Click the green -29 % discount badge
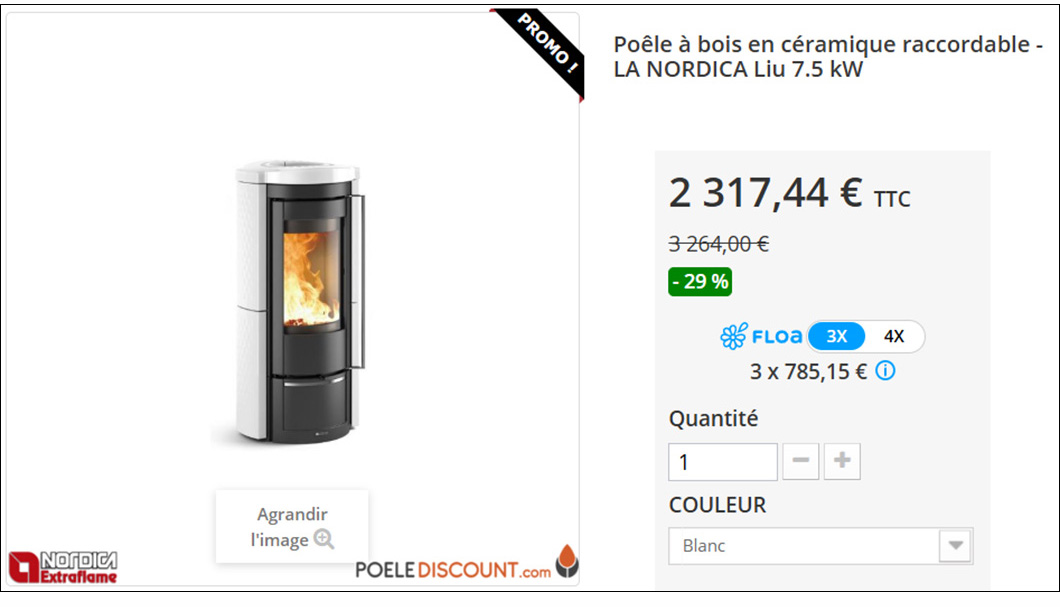This screenshot has width=1060, height=607. click(700, 282)
